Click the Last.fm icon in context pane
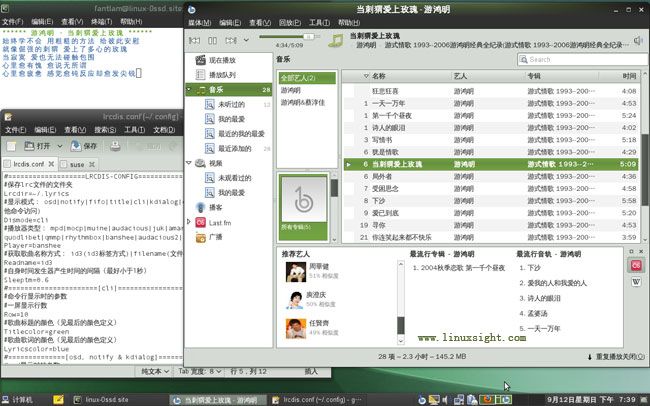650x406 pixels. coord(636,265)
